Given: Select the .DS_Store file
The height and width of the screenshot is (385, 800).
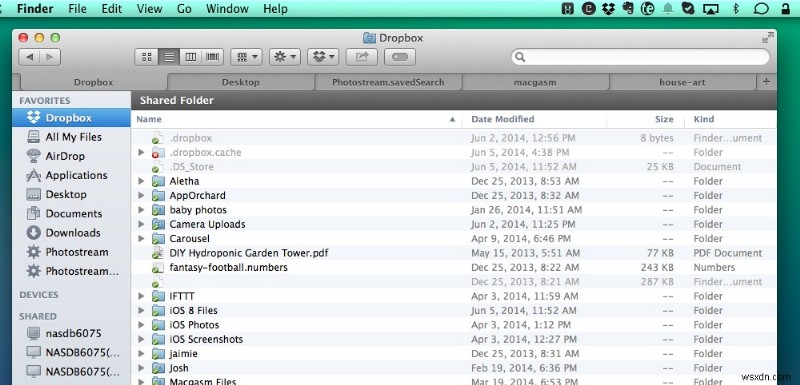Looking at the screenshot, I should coord(454,167).
